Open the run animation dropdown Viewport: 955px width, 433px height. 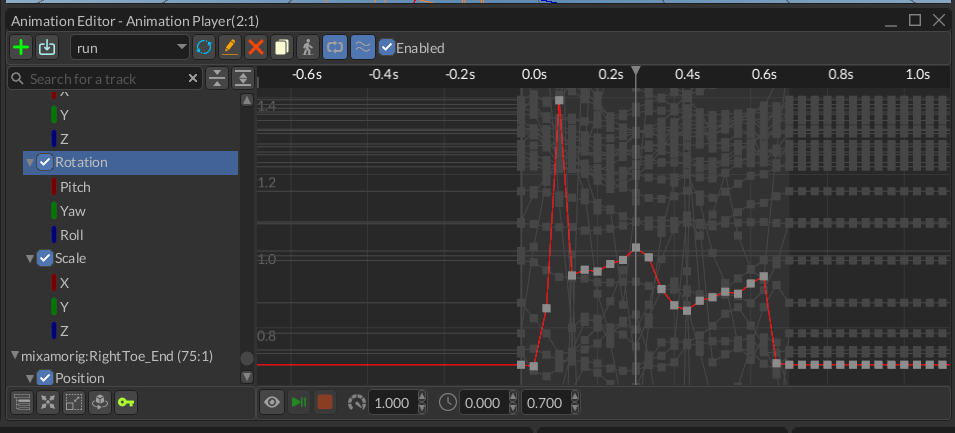tap(130, 48)
